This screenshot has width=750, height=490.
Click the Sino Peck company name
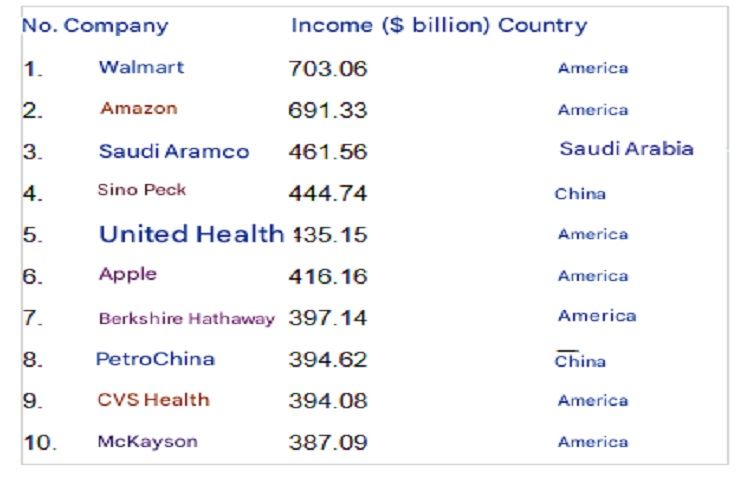click(x=141, y=190)
